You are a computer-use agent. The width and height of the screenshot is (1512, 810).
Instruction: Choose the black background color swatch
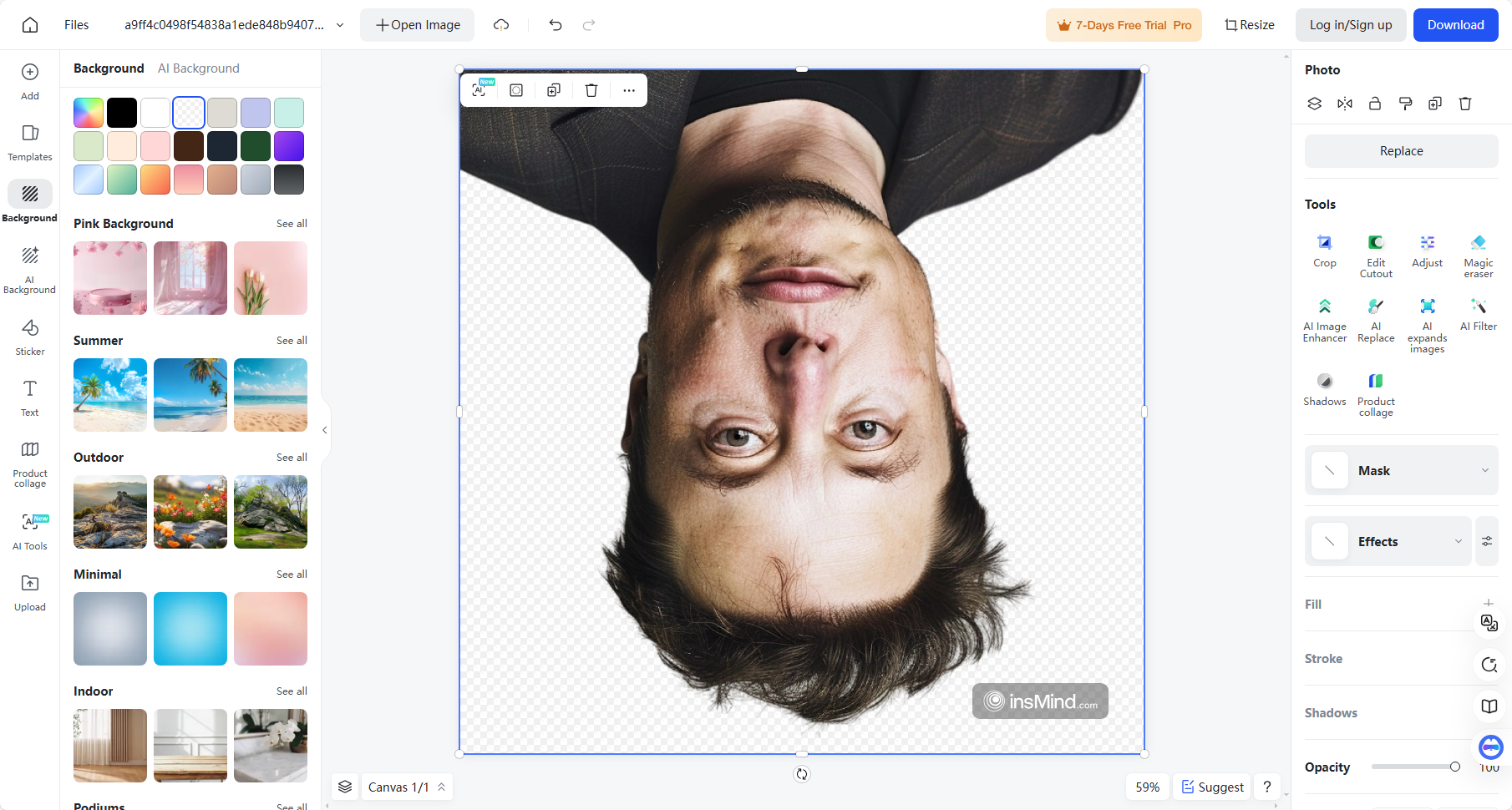[122, 113]
